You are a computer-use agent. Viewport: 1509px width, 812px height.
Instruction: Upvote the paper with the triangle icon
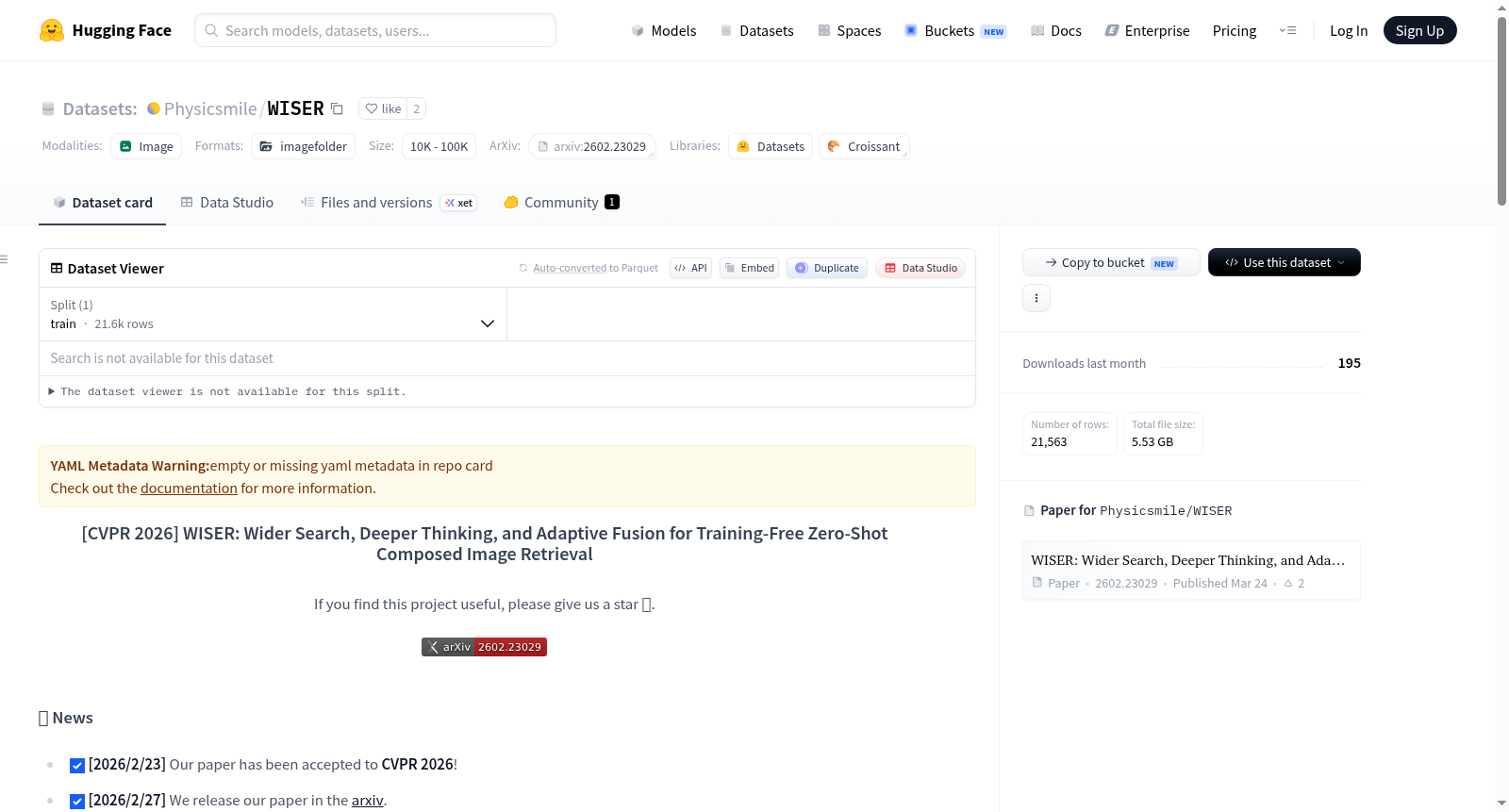pos(1288,583)
